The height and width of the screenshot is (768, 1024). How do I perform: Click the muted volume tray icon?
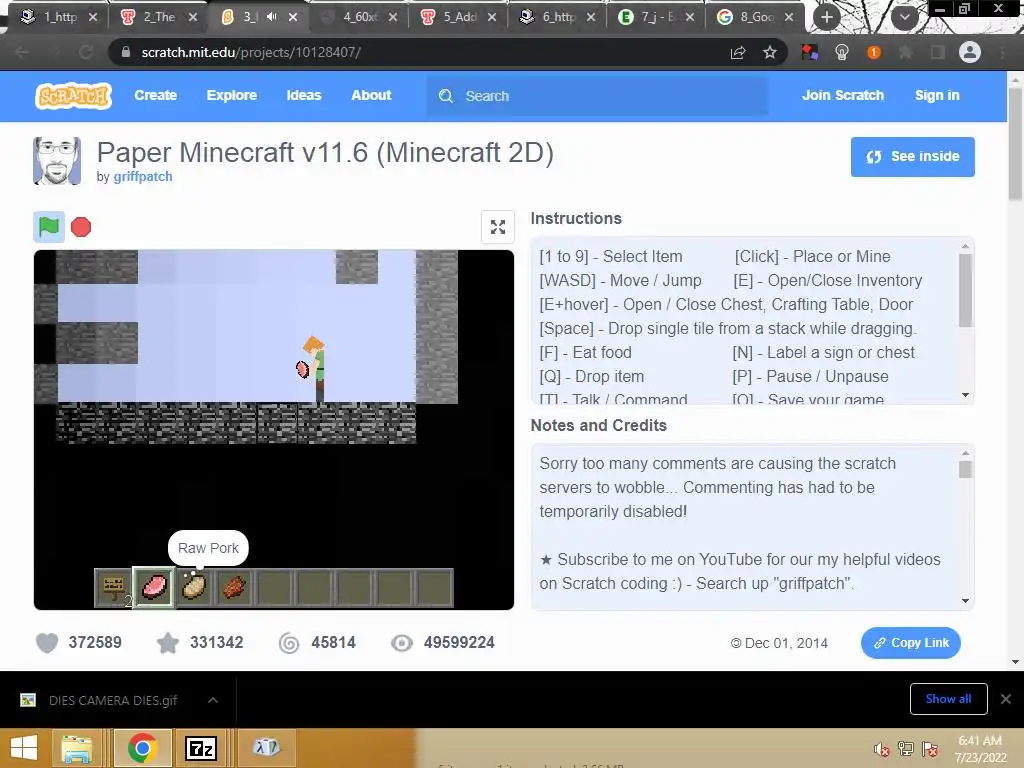point(882,749)
